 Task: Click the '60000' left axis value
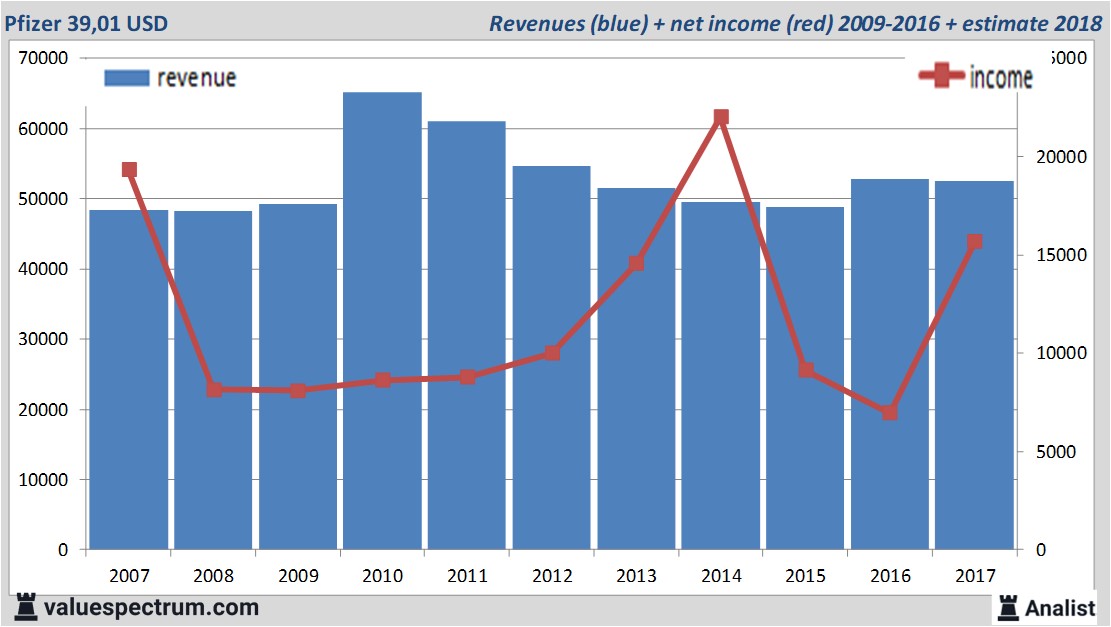coord(43,129)
